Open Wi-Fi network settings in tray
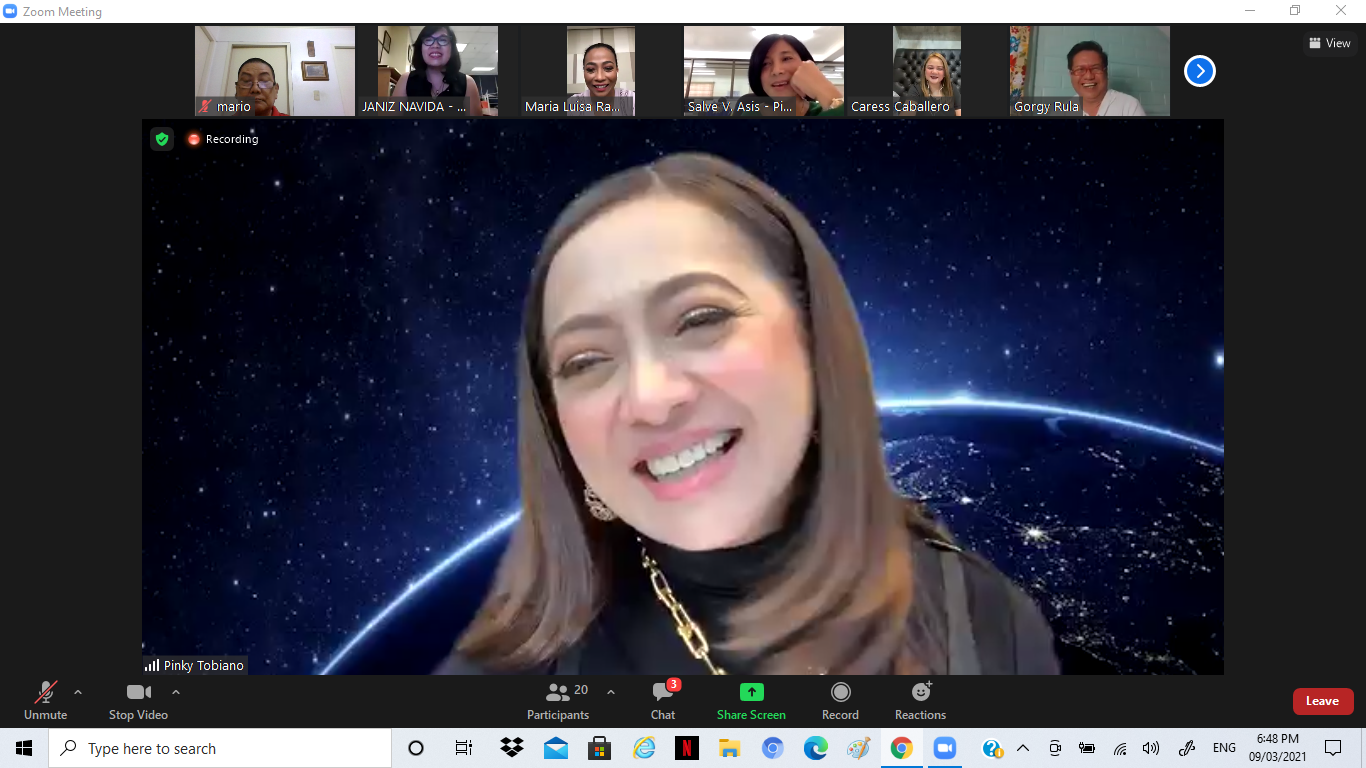1366x768 pixels. 1120,748
